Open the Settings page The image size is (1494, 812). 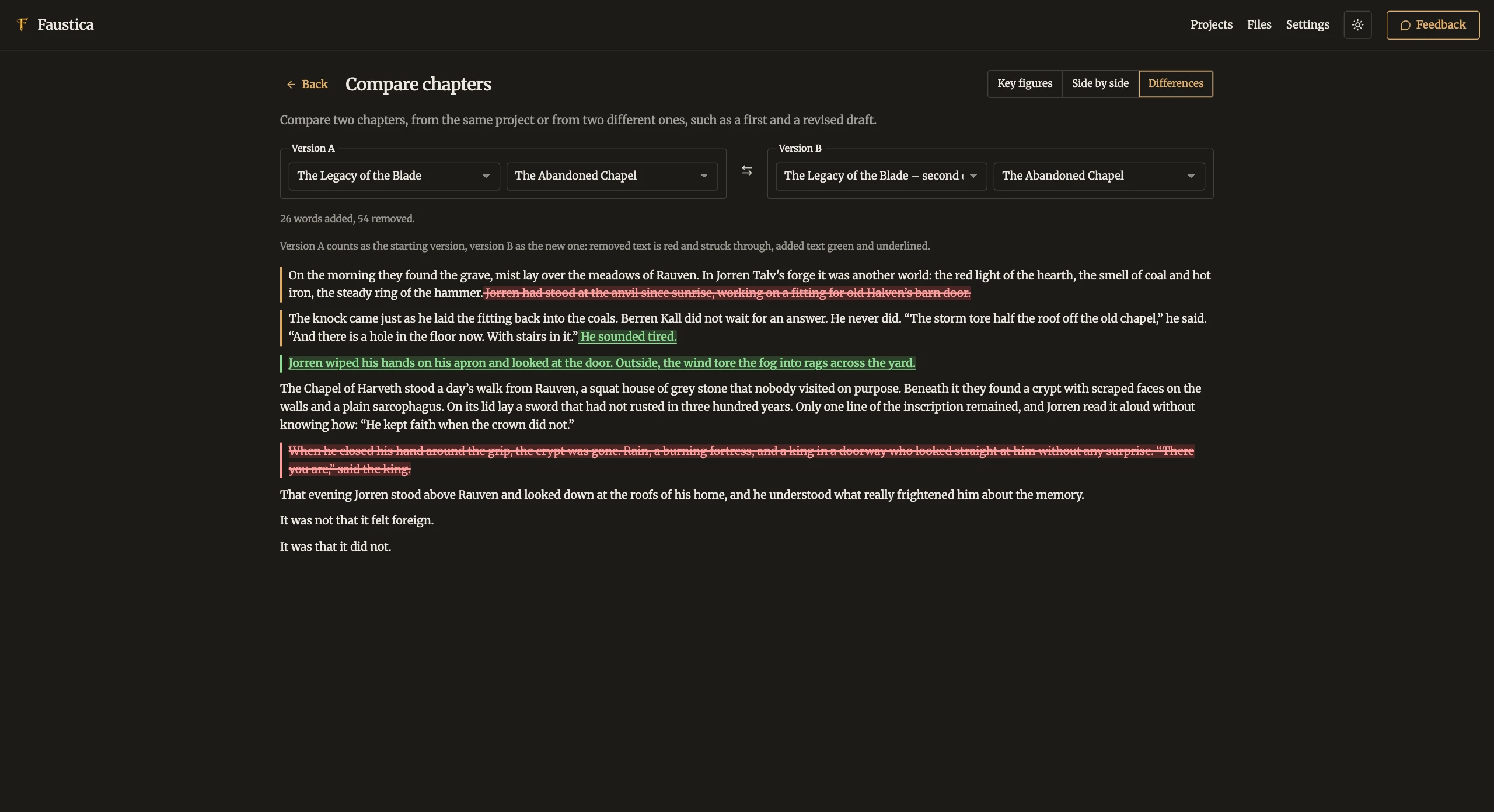click(1307, 24)
